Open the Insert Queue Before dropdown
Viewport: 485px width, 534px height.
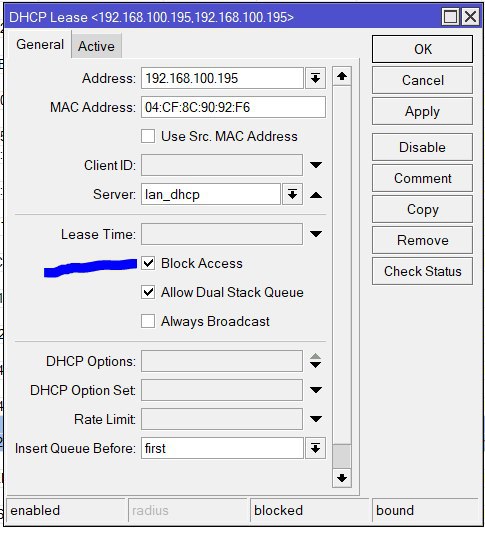[315, 448]
